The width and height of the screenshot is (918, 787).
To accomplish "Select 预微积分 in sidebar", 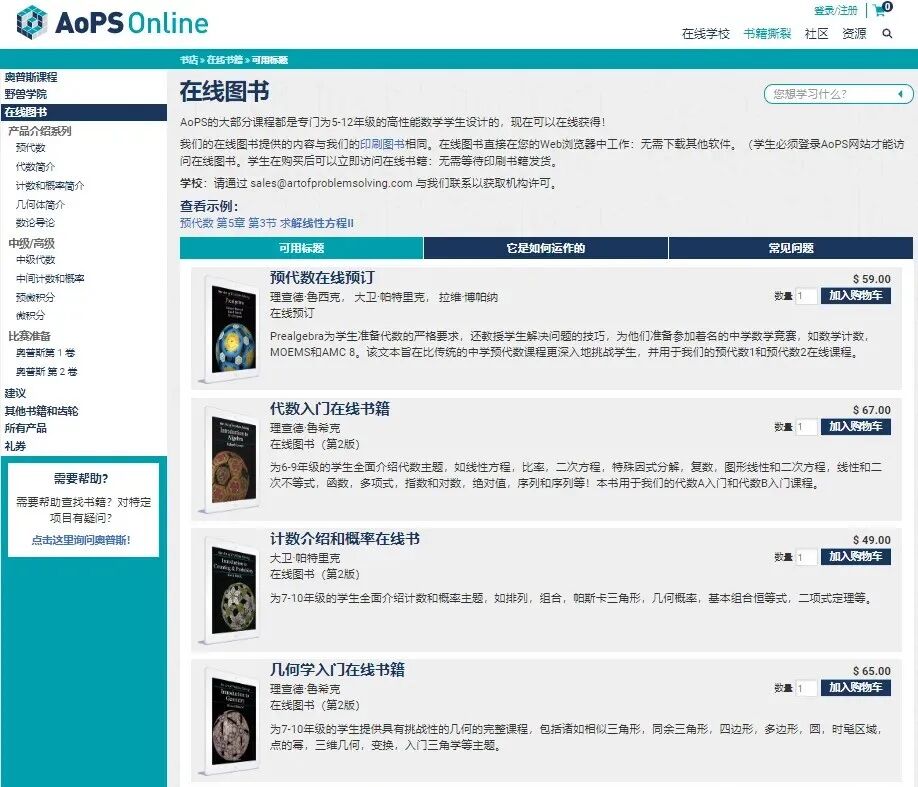I will (35, 297).
